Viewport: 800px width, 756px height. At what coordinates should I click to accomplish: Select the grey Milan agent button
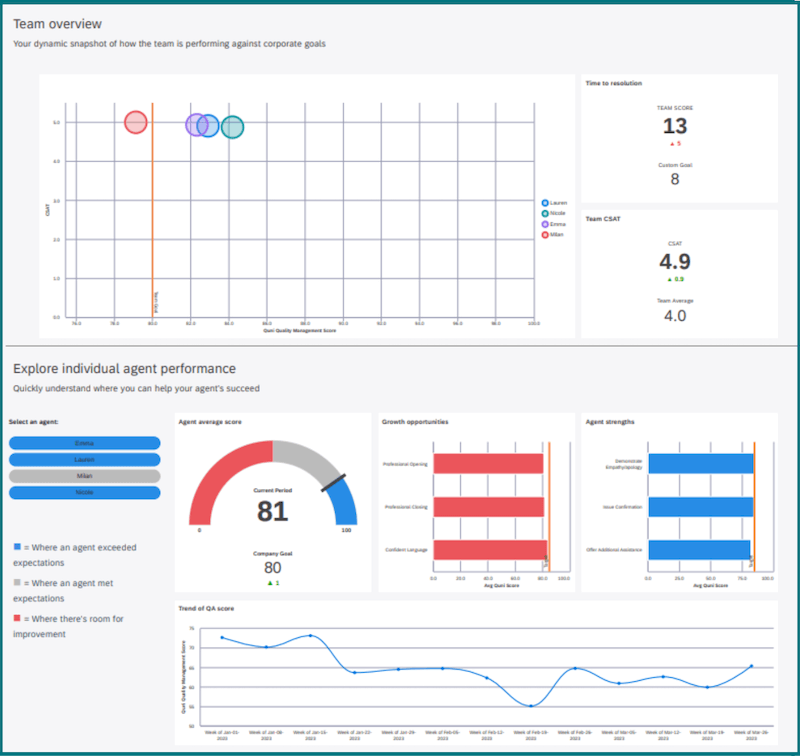click(85, 475)
